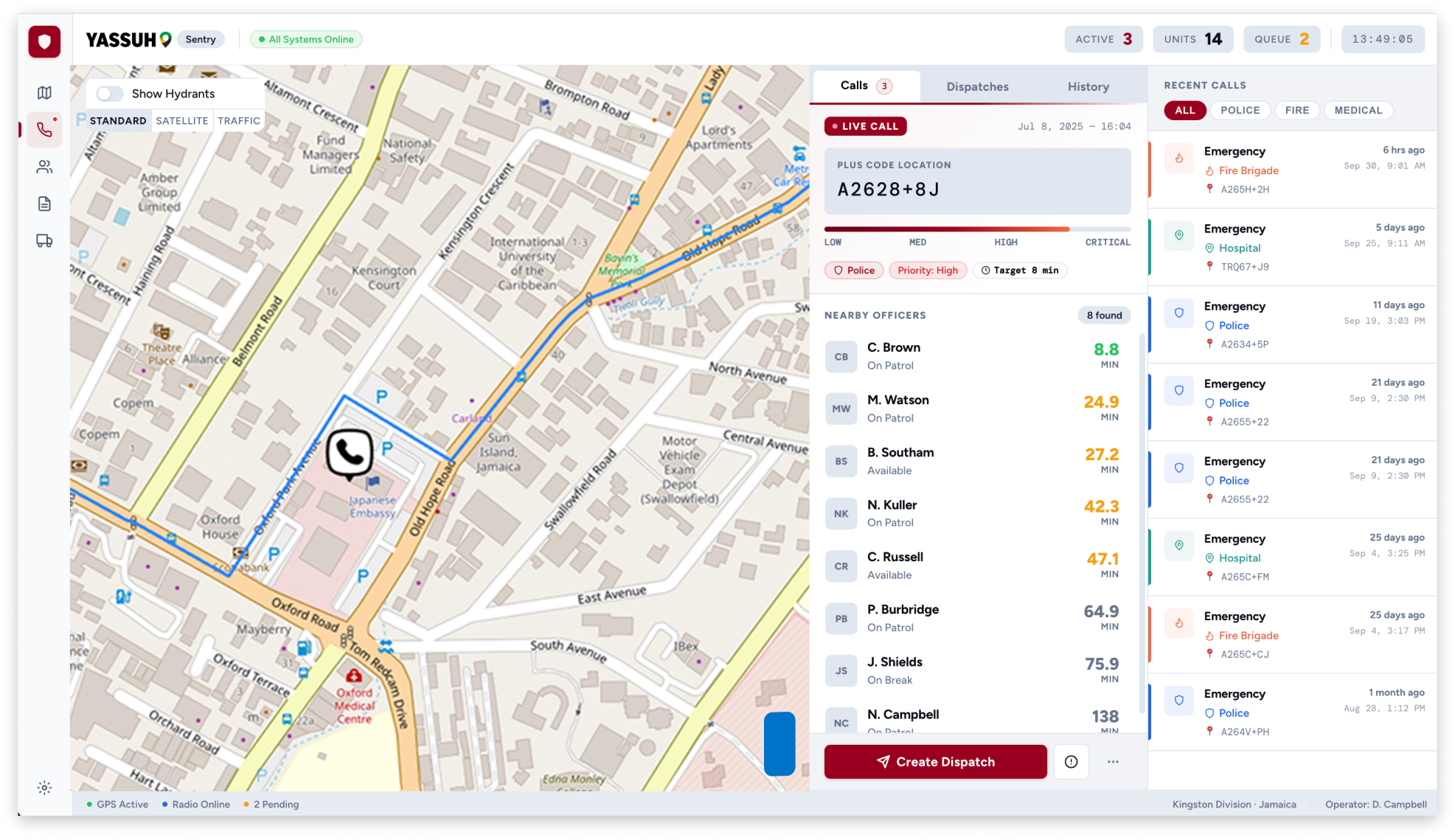
Task: Toggle the Show Hydrants switch
Action: [110, 94]
